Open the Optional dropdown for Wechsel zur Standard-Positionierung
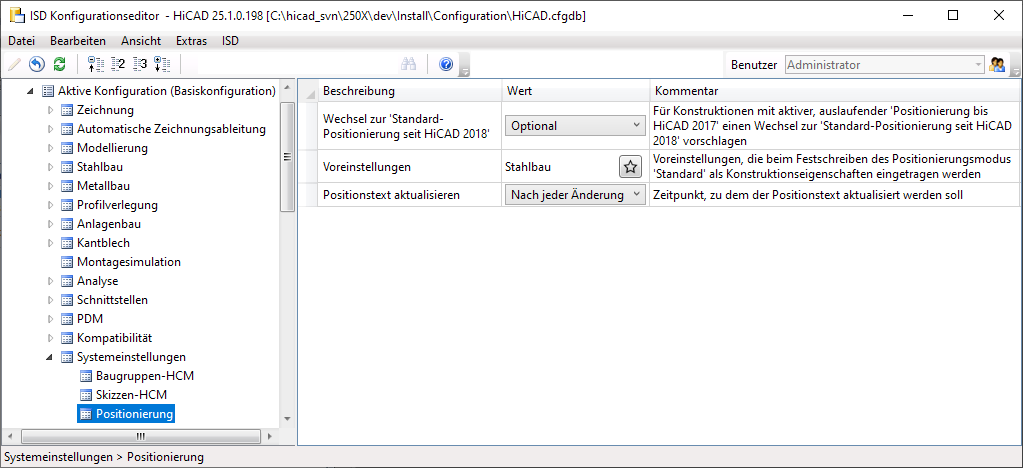The height and width of the screenshot is (468, 1023). [575, 126]
